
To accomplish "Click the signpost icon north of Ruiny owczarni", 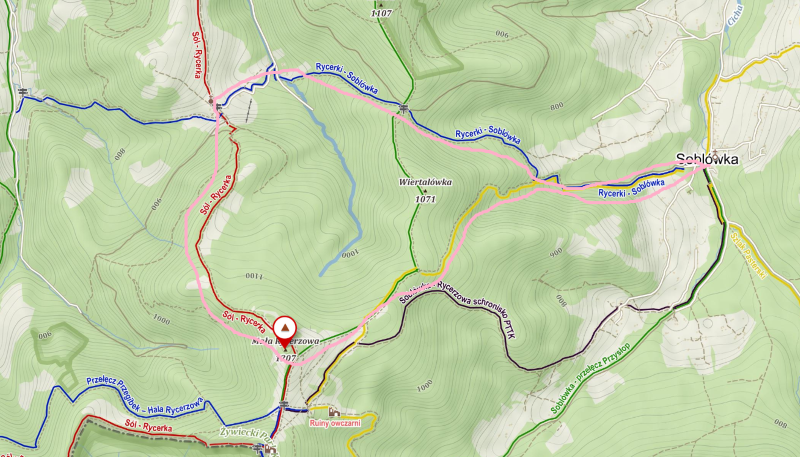I will point(283,404).
